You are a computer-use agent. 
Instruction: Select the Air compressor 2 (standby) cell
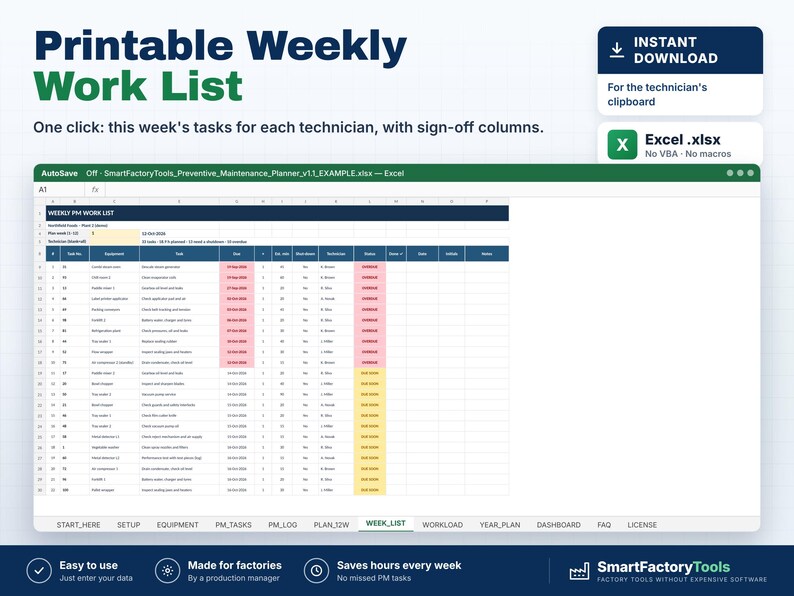pyautogui.click(x=114, y=363)
